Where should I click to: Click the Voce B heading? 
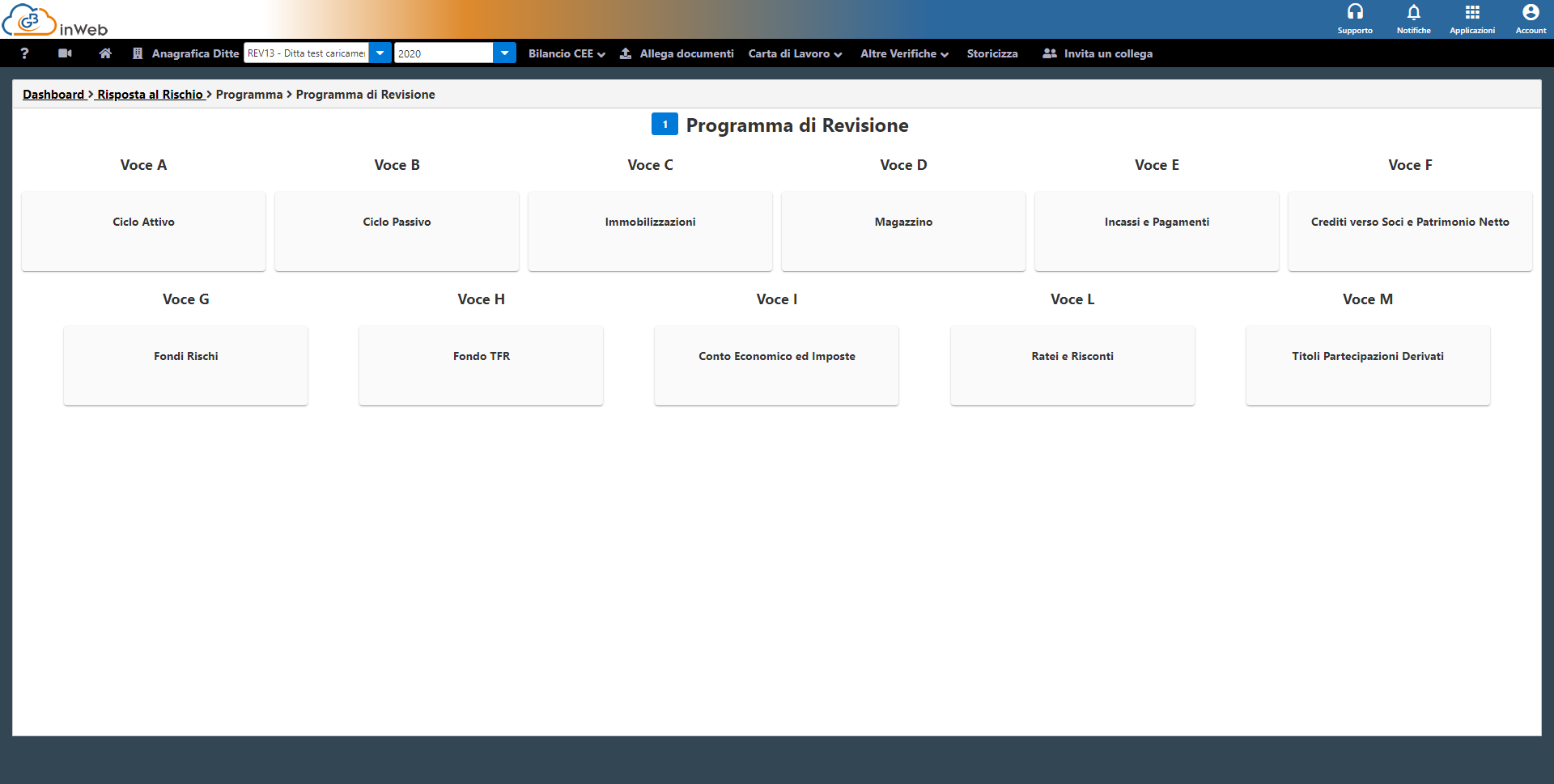[x=397, y=165]
